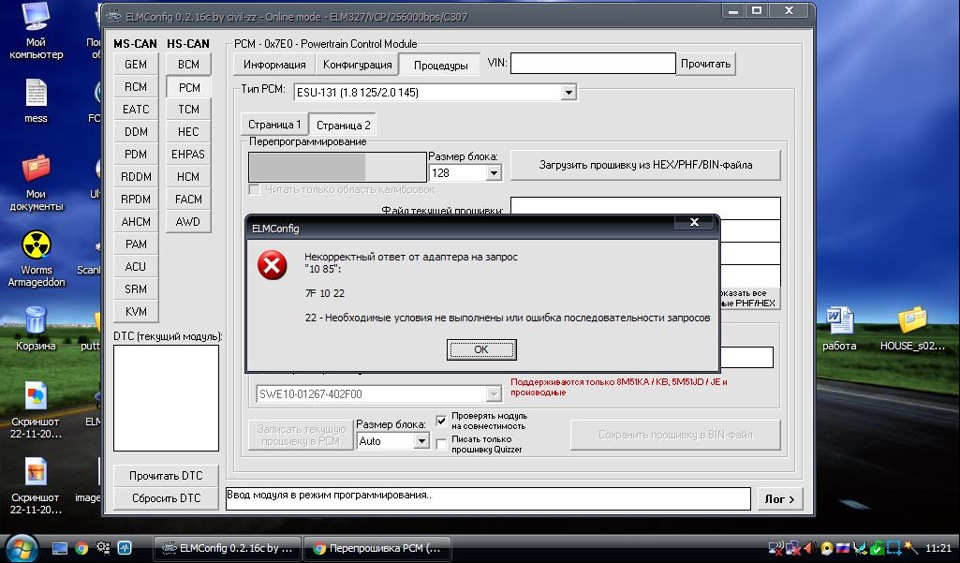Select the ACU module button
This screenshot has width=960, height=563.
pos(135,267)
